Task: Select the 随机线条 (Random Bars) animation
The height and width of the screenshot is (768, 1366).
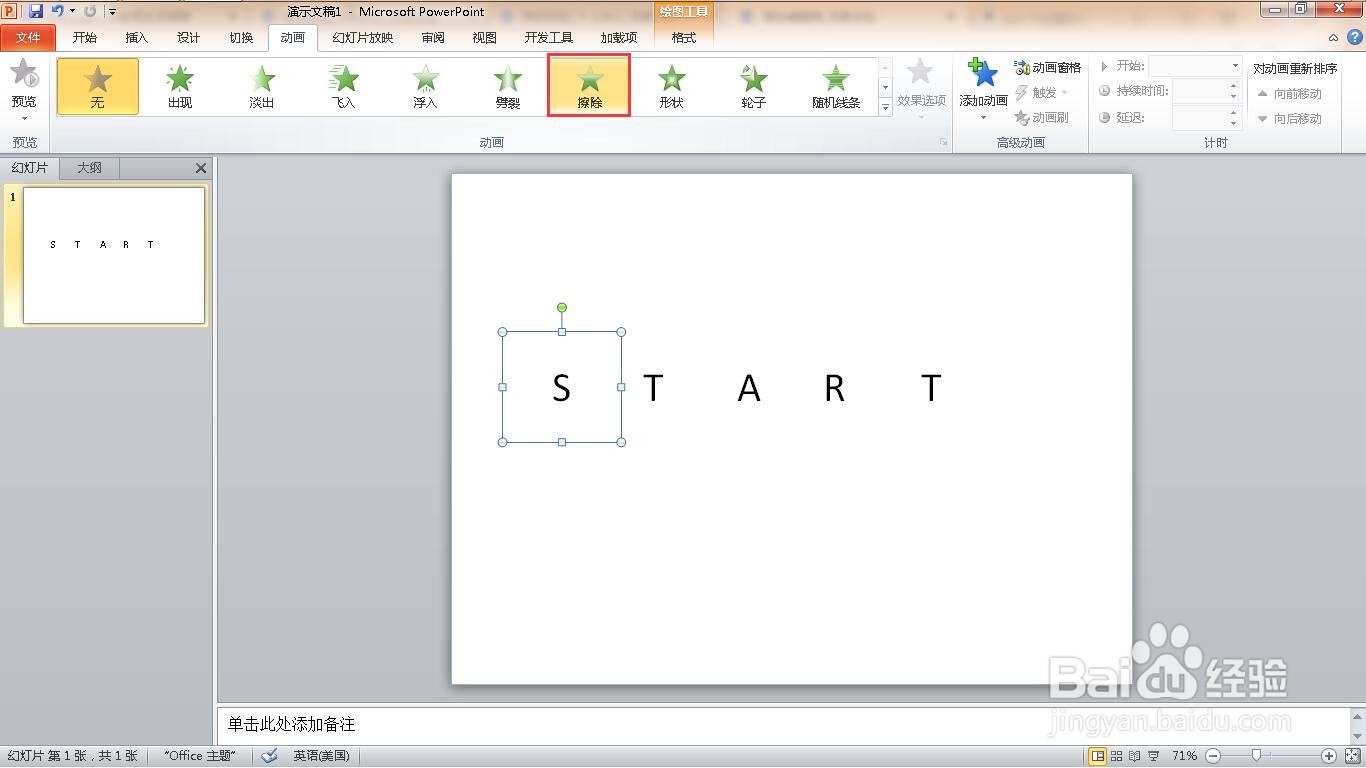Action: pos(836,86)
